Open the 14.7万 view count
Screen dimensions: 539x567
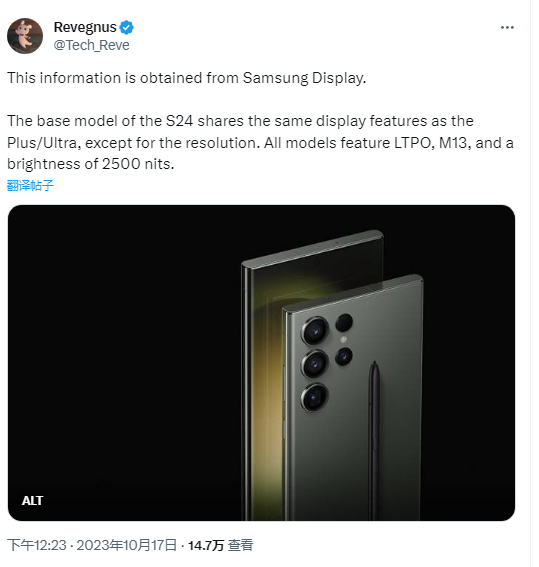(206, 545)
